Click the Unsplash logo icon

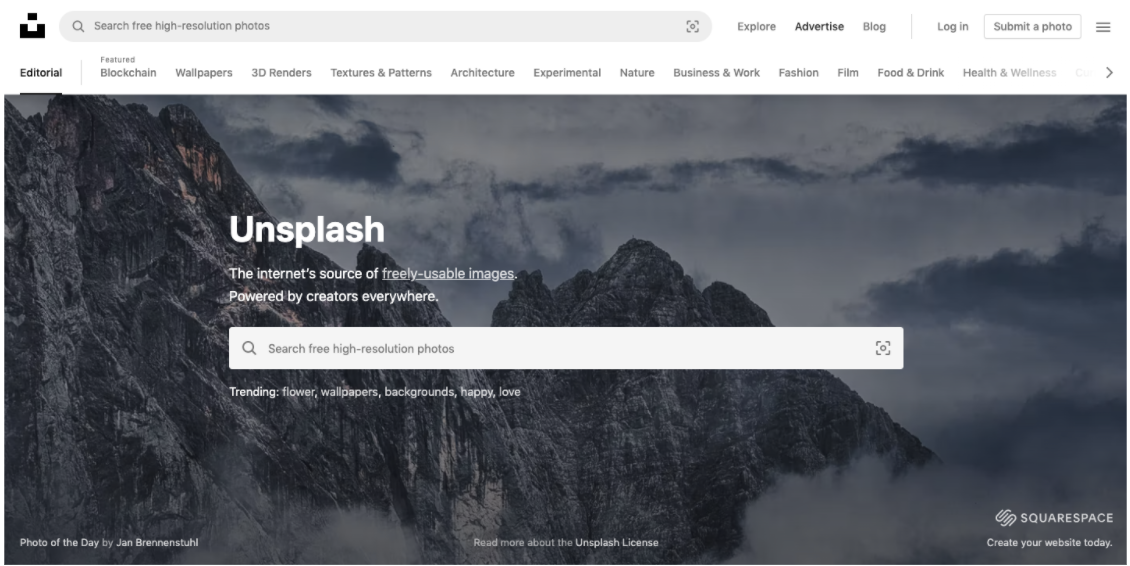(32, 26)
